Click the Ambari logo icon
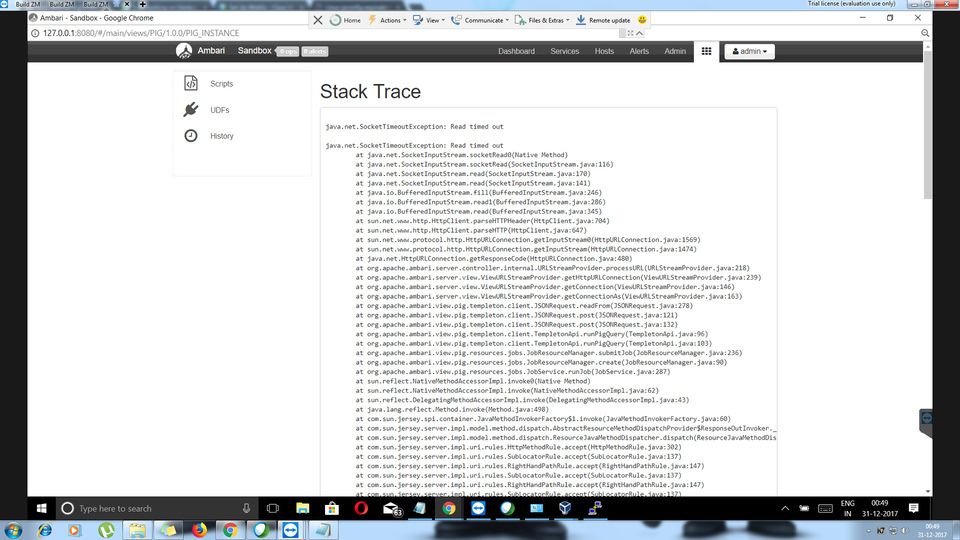Image resolution: width=960 pixels, height=540 pixels. click(184, 51)
